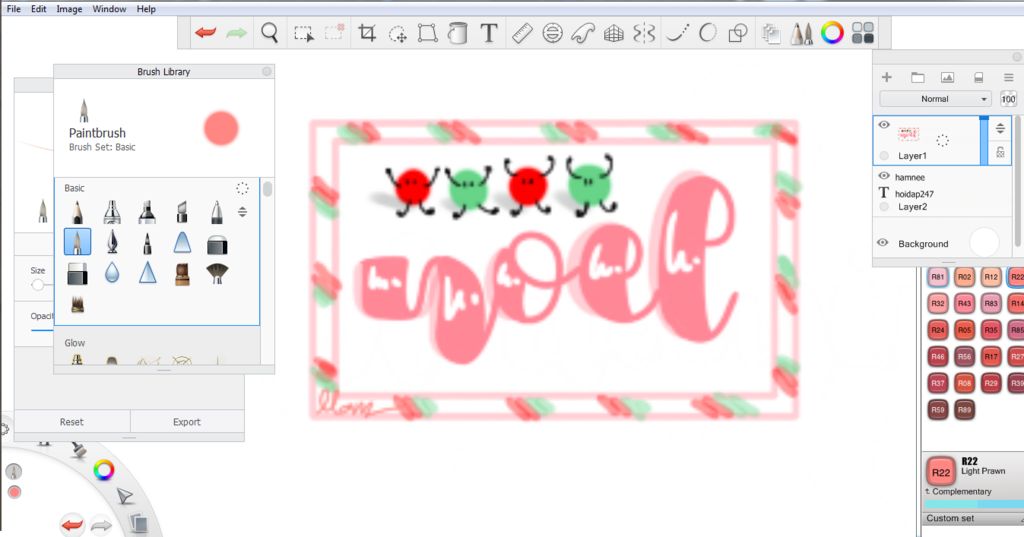1024x537 pixels.
Task: Add an image layer
Action: [948, 77]
